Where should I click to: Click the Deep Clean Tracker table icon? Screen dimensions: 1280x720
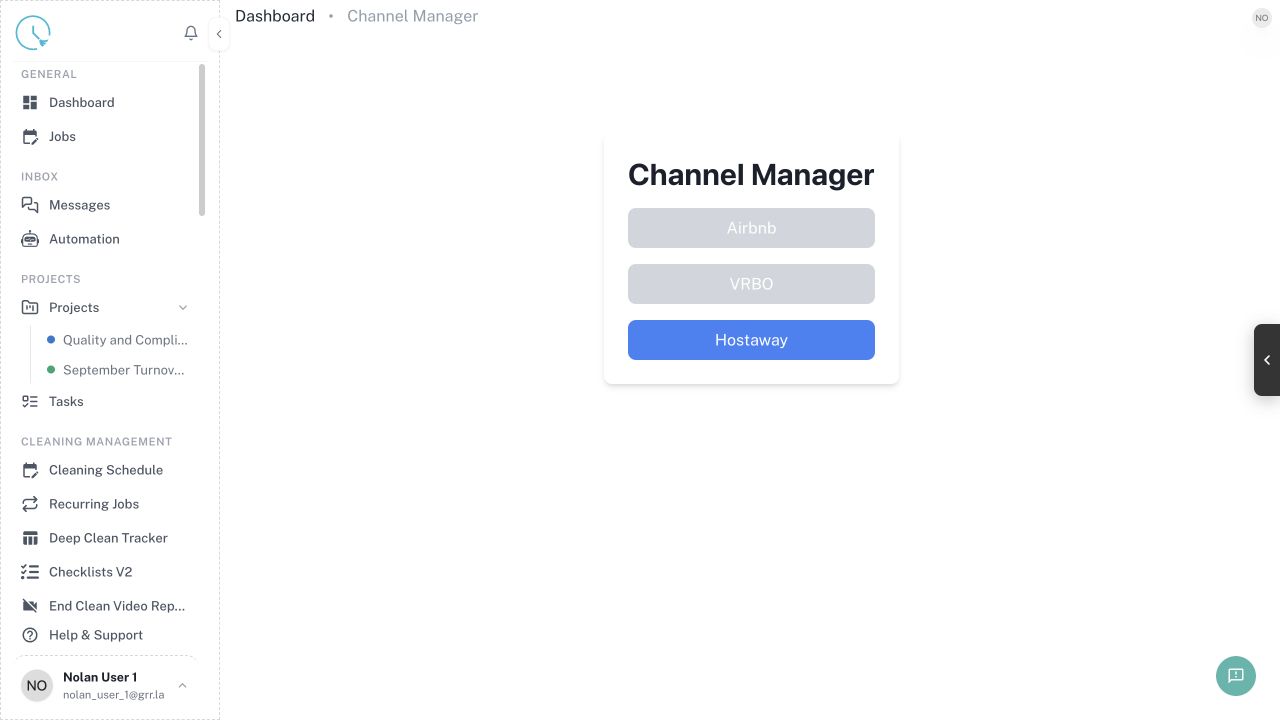(x=30, y=538)
